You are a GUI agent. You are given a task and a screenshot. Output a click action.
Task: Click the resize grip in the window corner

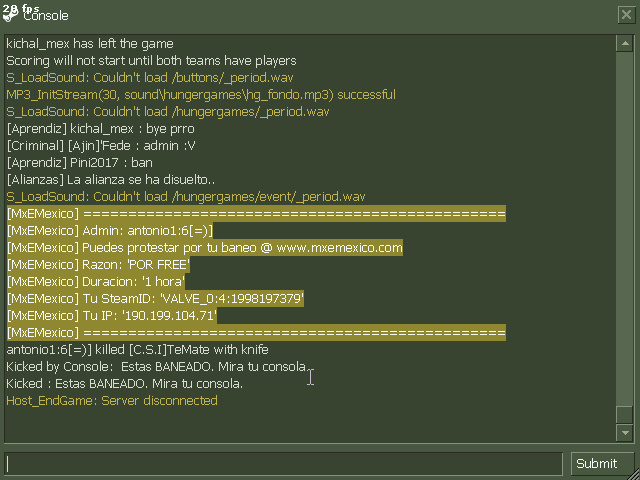634,474
